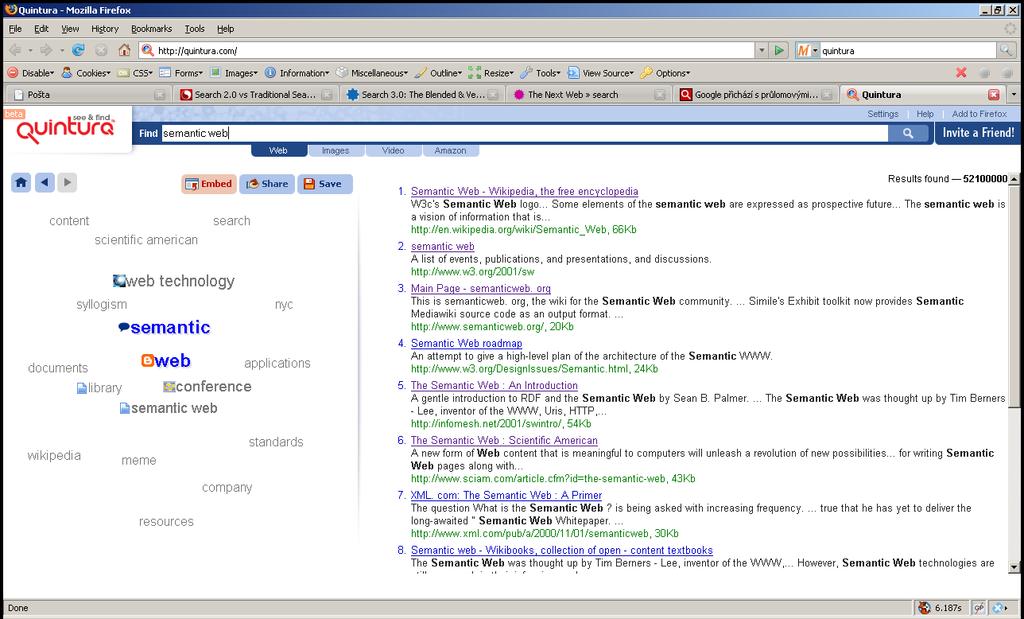Viewport: 1024px width, 619px height.
Task: Click View Source in developer toolbar
Action: (x=601, y=73)
